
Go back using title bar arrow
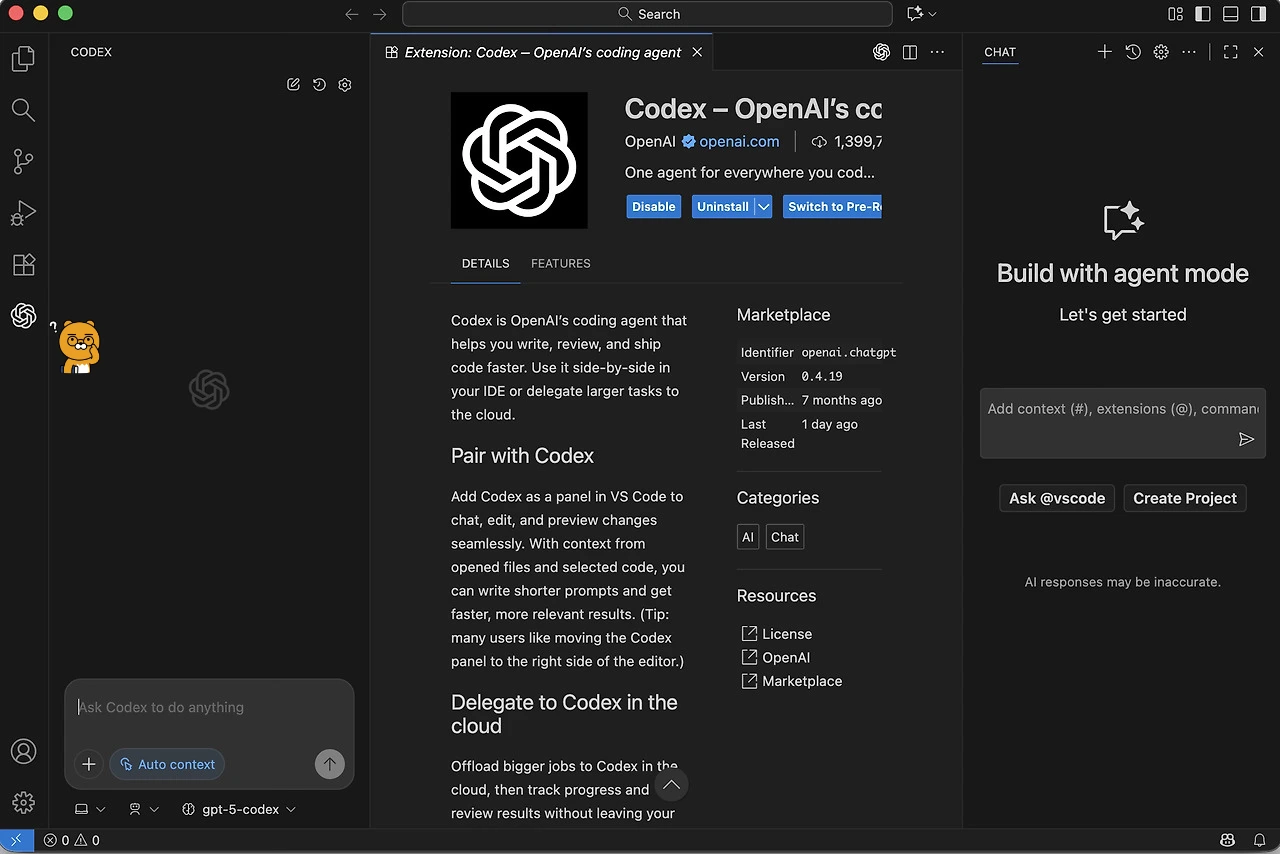pyautogui.click(x=351, y=14)
